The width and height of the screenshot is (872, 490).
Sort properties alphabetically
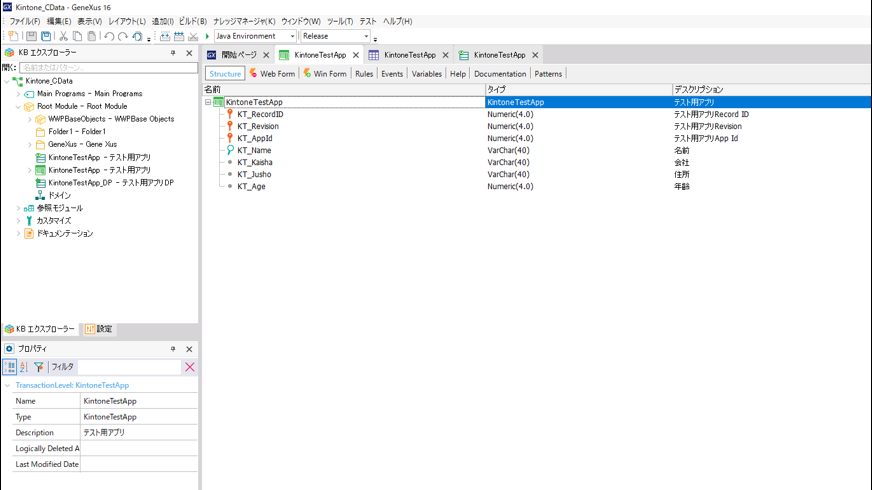24,367
